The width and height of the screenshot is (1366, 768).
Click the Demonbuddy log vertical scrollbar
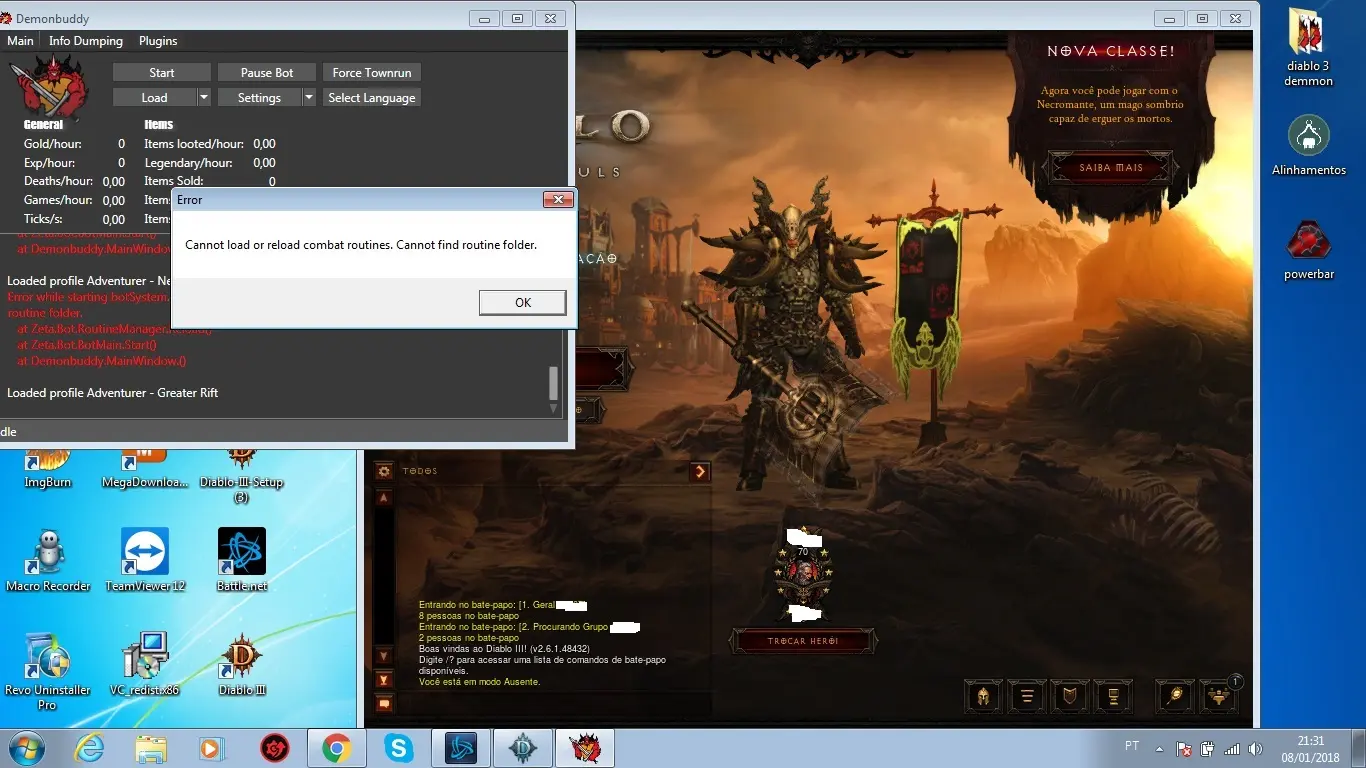tap(553, 383)
